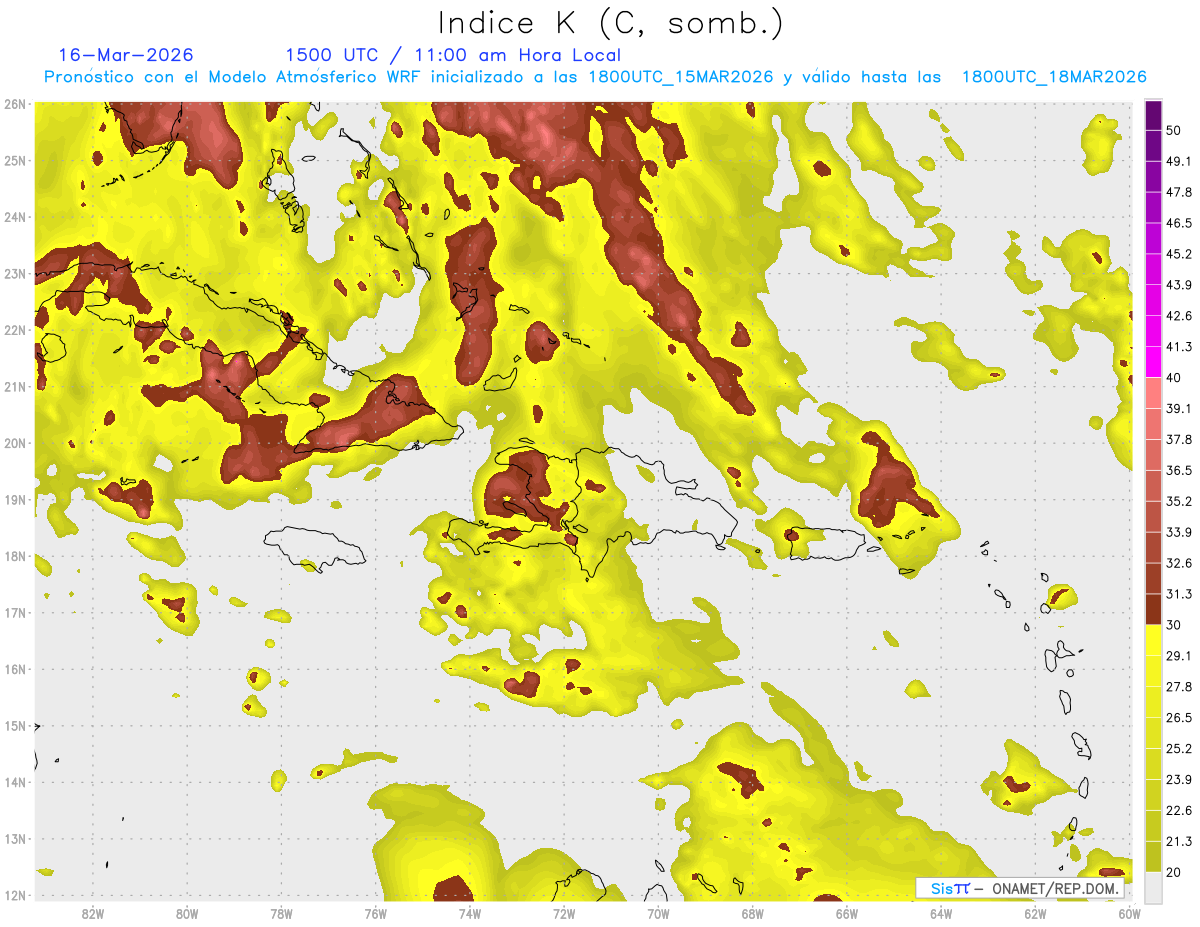Viewport: 1200px width, 927px height.
Task: Click longitude label "64W"
Action: click(941, 913)
